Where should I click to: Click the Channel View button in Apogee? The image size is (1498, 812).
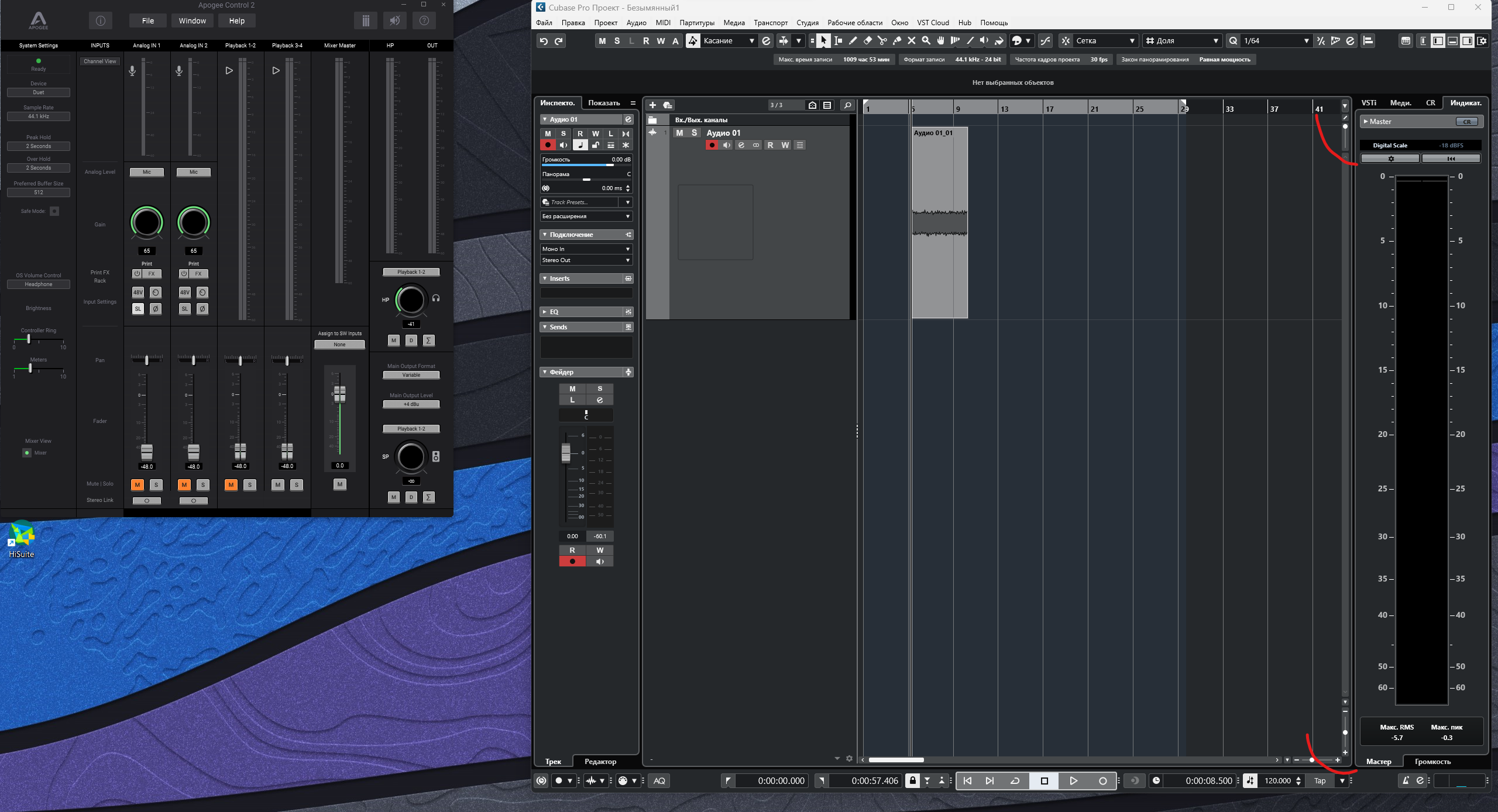tap(100, 61)
